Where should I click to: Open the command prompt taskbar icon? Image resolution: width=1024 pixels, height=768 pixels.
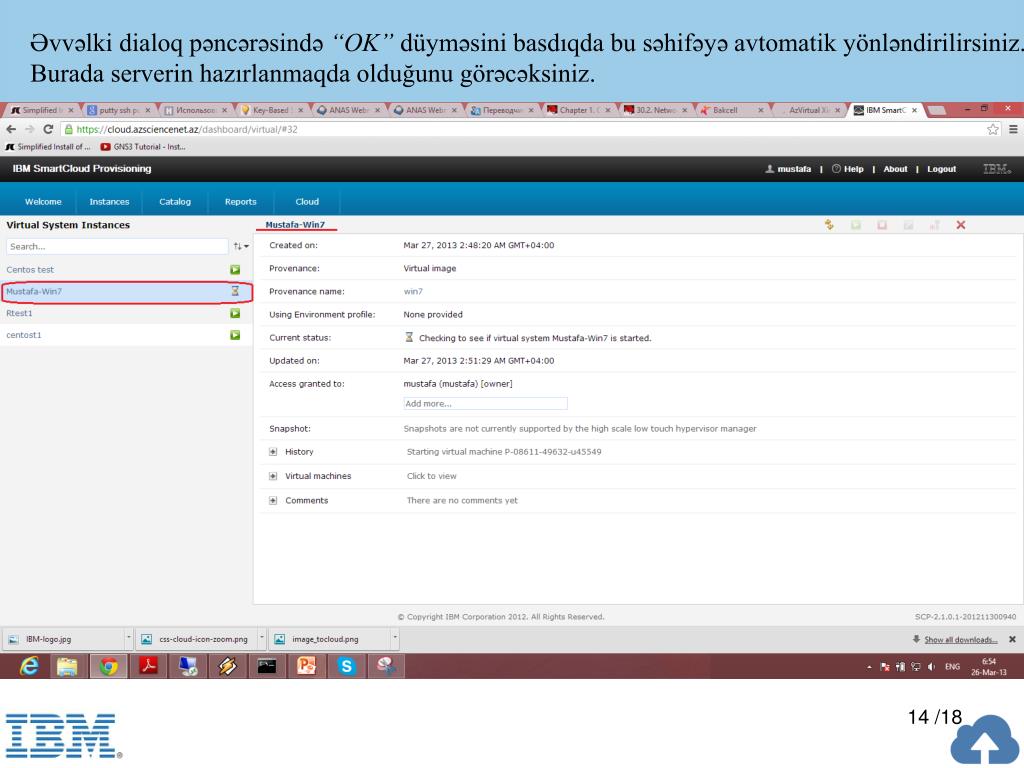tap(266, 666)
